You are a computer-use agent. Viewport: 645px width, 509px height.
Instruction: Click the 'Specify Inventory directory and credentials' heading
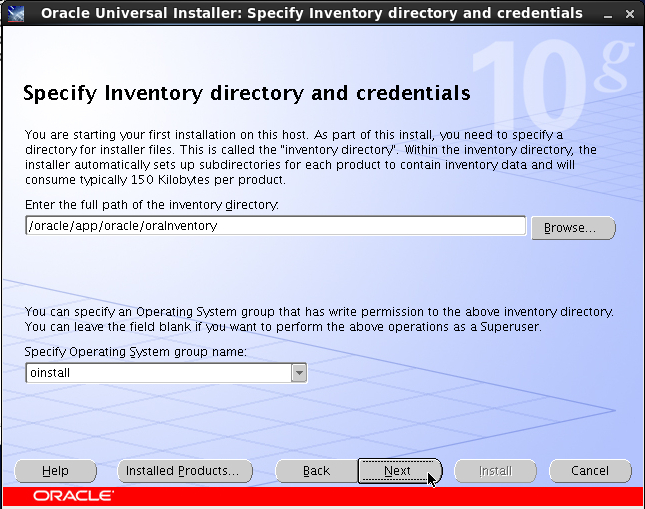(246, 93)
